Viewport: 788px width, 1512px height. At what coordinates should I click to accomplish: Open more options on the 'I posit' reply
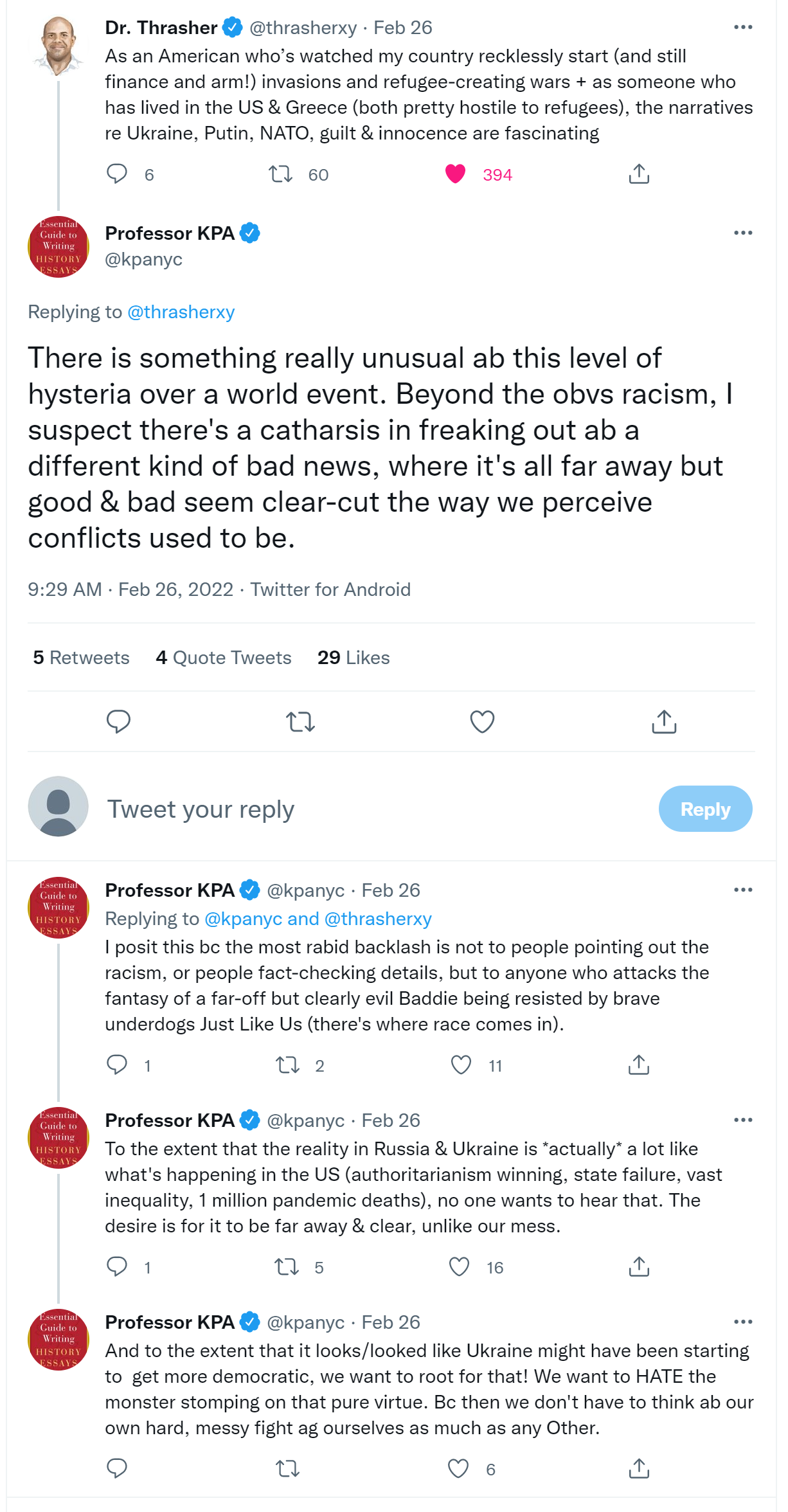743,890
